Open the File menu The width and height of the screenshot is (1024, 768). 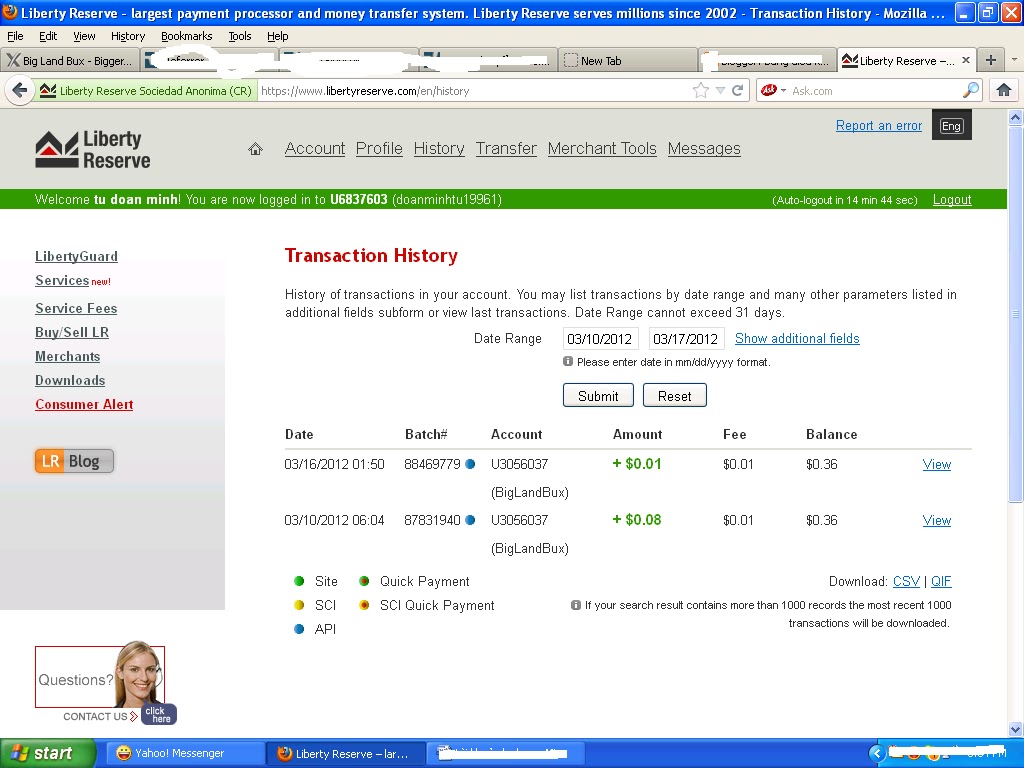coord(15,36)
